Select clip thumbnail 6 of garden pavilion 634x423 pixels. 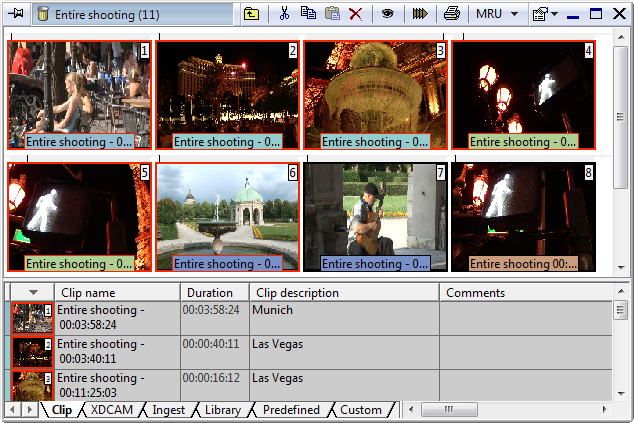(227, 217)
